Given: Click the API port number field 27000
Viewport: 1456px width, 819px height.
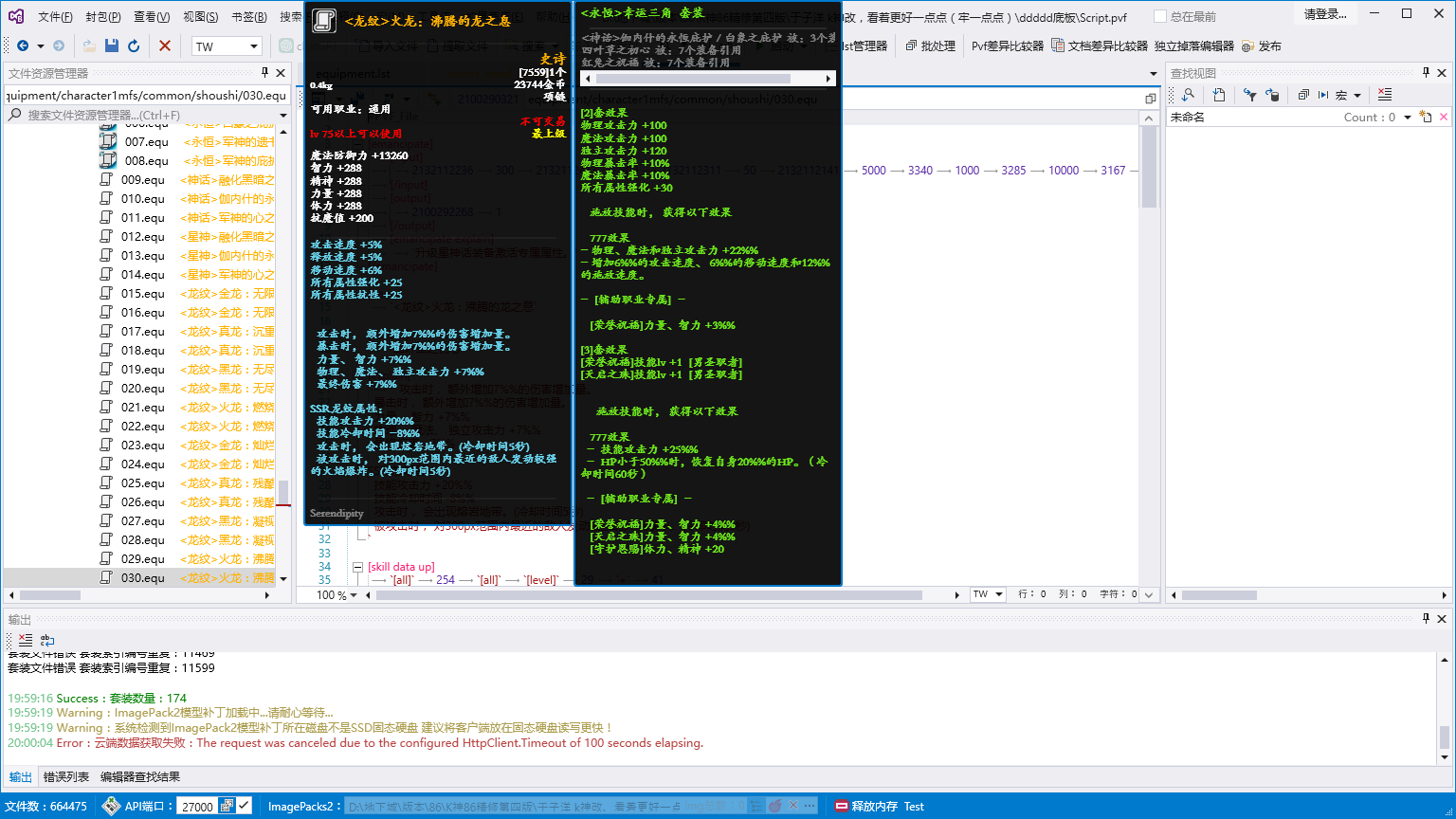Looking at the screenshot, I should (197, 806).
